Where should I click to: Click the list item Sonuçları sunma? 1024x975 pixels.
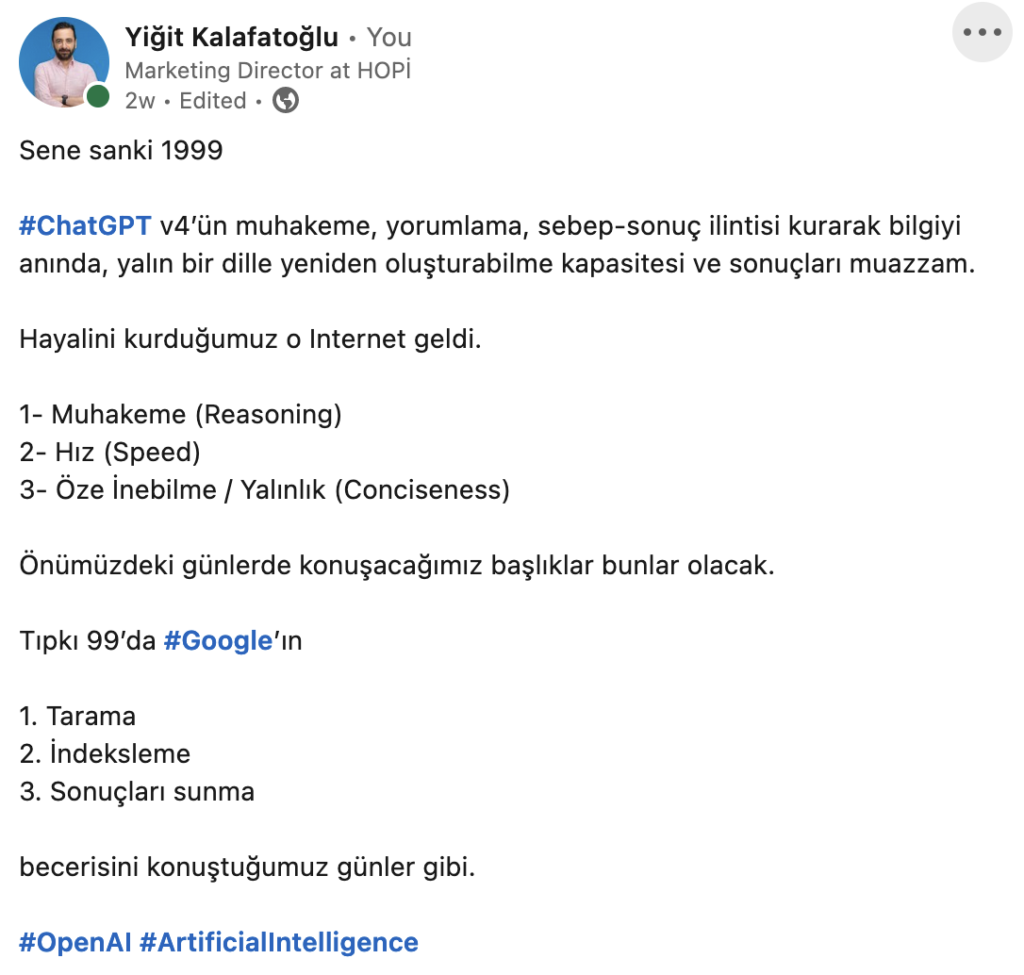pyautogui.click(x=137, y=791)
